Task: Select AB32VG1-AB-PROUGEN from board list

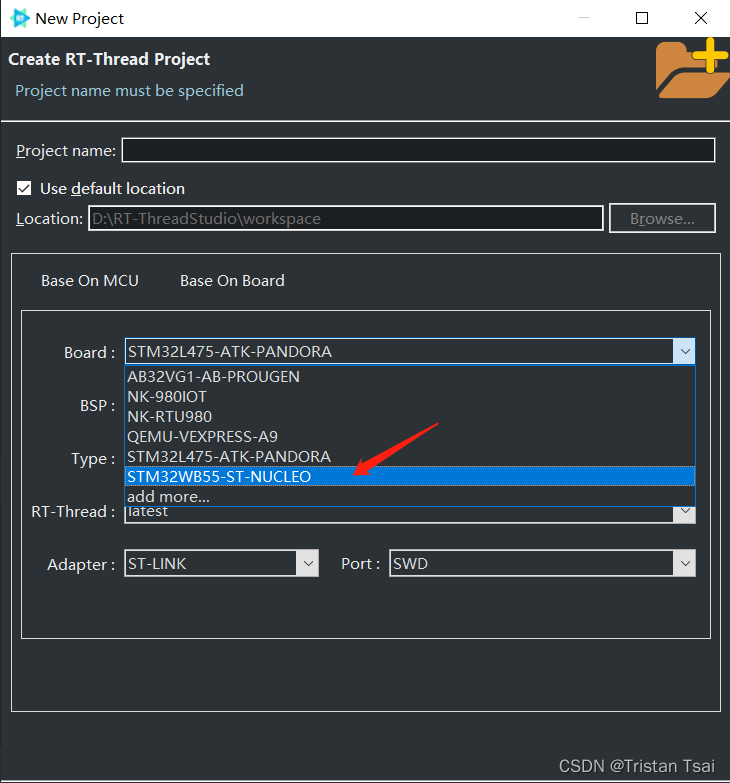Action: (409, 377)
